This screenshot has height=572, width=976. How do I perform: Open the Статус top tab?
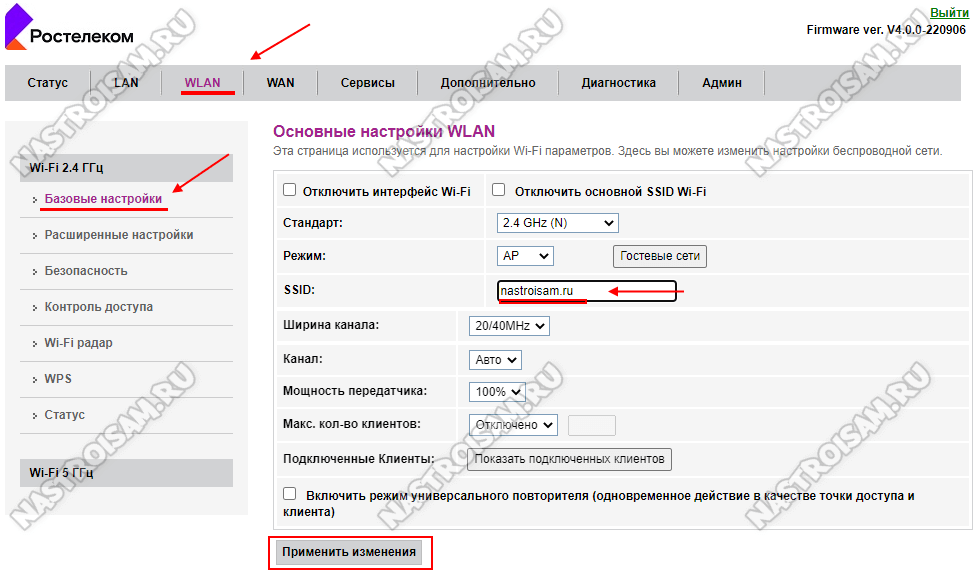point(47,83)
